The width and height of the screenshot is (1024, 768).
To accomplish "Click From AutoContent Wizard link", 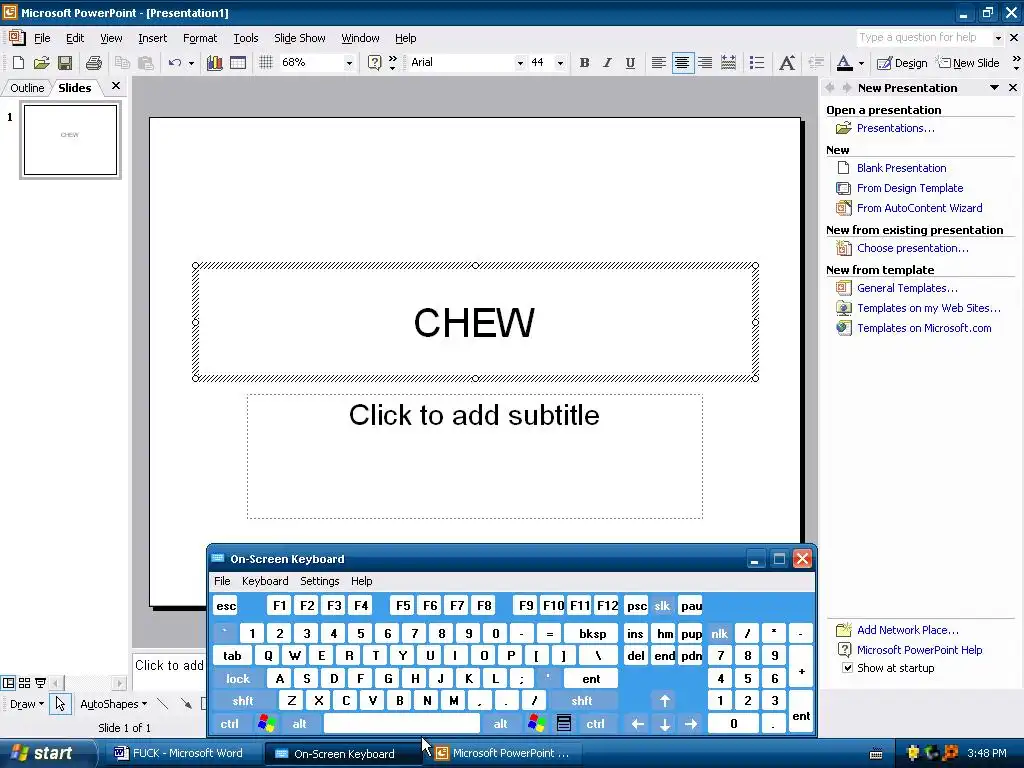I will [x=920, y=208].
